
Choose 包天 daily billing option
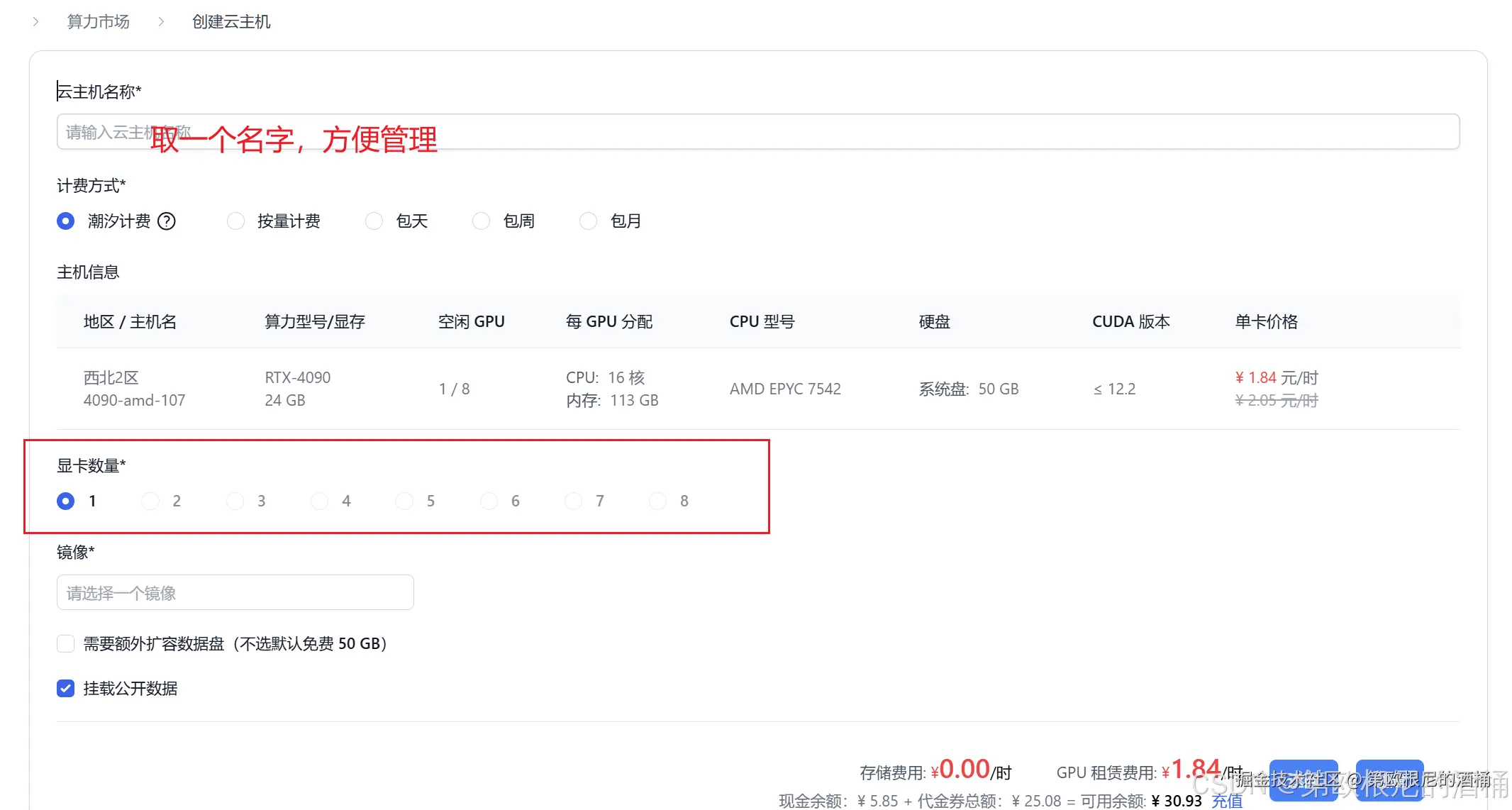pyautogui.click(x=374, y=221)
